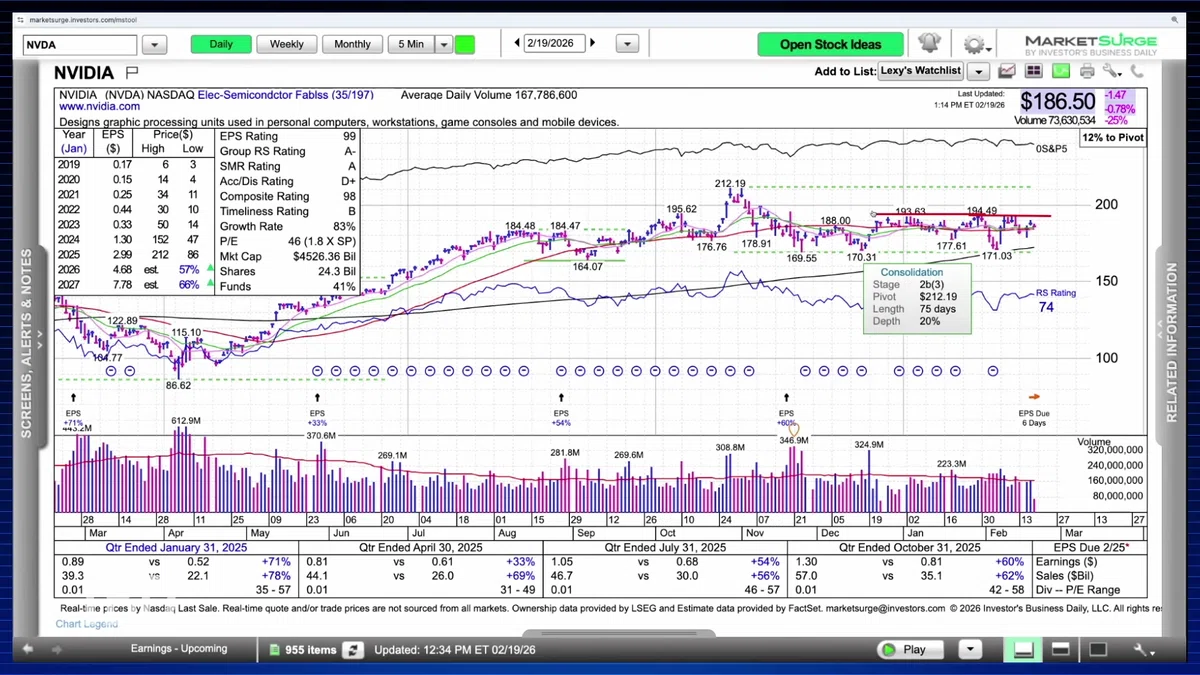Click the orange EPS Due arrow marker
Viewport: 1200px width, 675px height.
click(x=1034, y=397)
